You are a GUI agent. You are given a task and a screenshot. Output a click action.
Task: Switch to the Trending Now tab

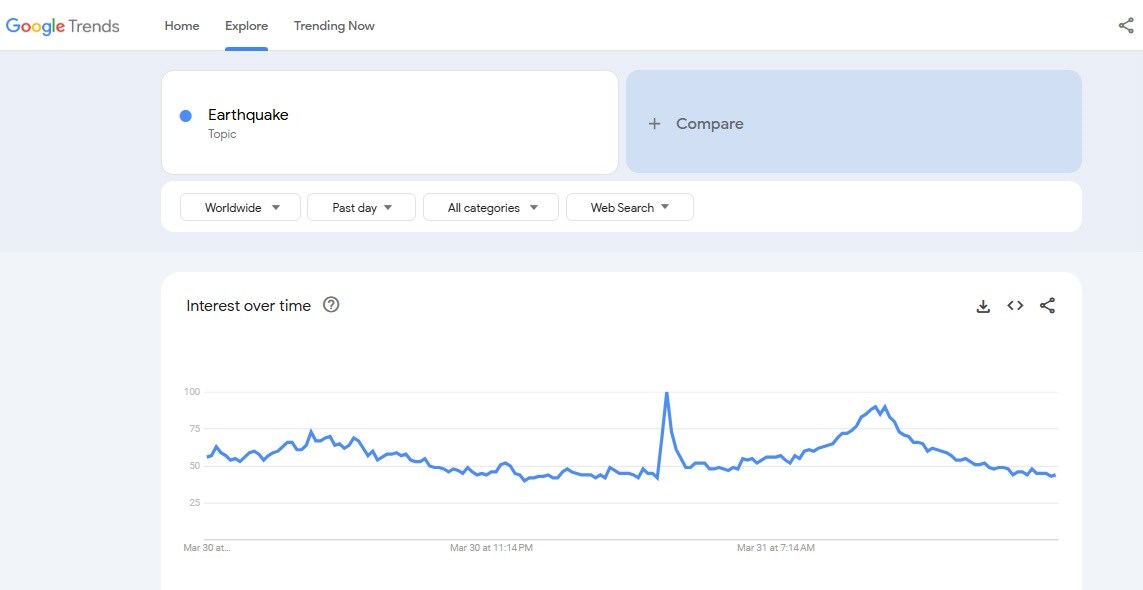pyautogui.click(x=334, y=26)
